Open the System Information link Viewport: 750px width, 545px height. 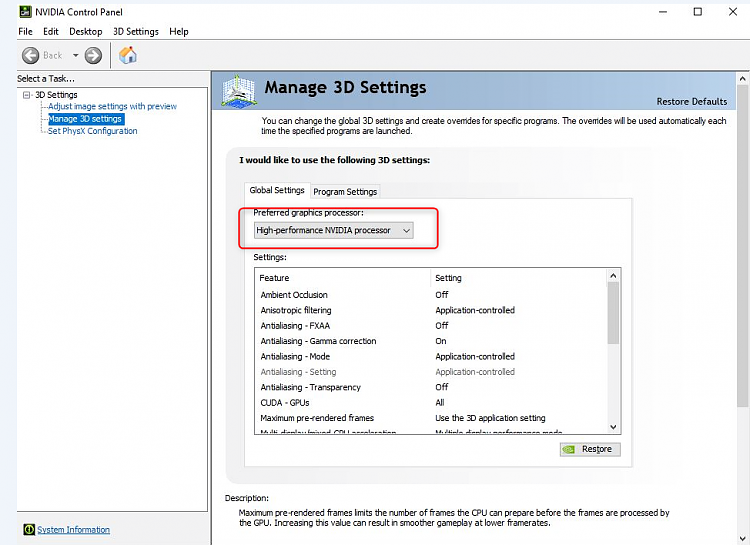[x=74, y=530]
